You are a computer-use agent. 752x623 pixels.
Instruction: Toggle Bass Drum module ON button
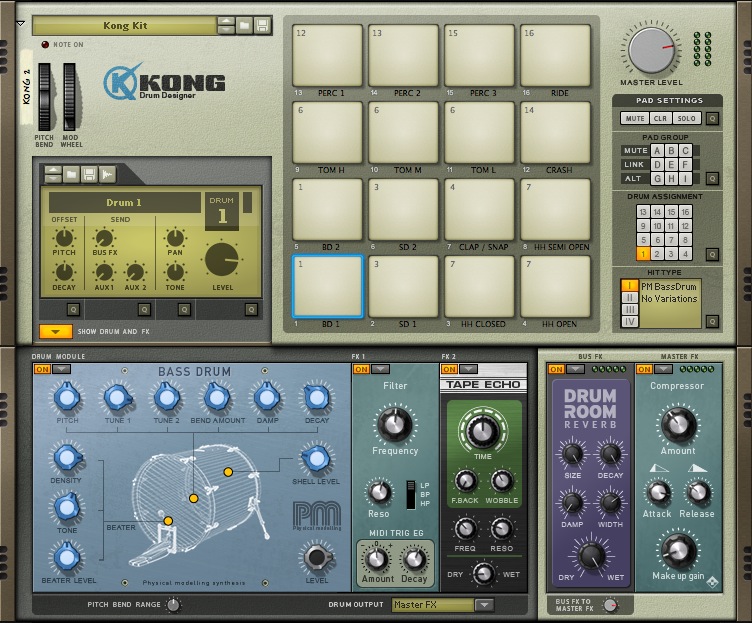[x=42, y=369]
